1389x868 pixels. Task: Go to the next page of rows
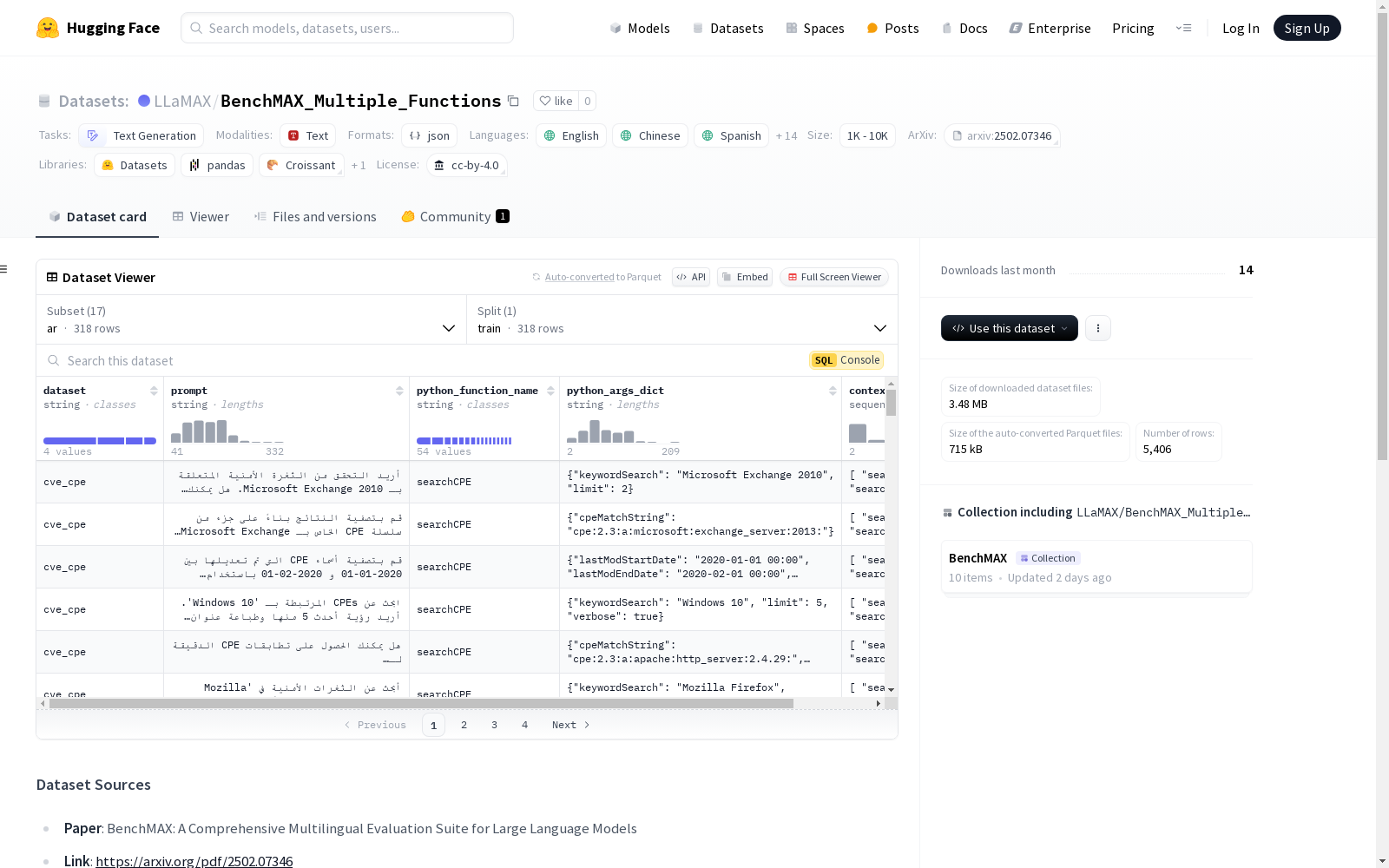click(x=571, y=725)
